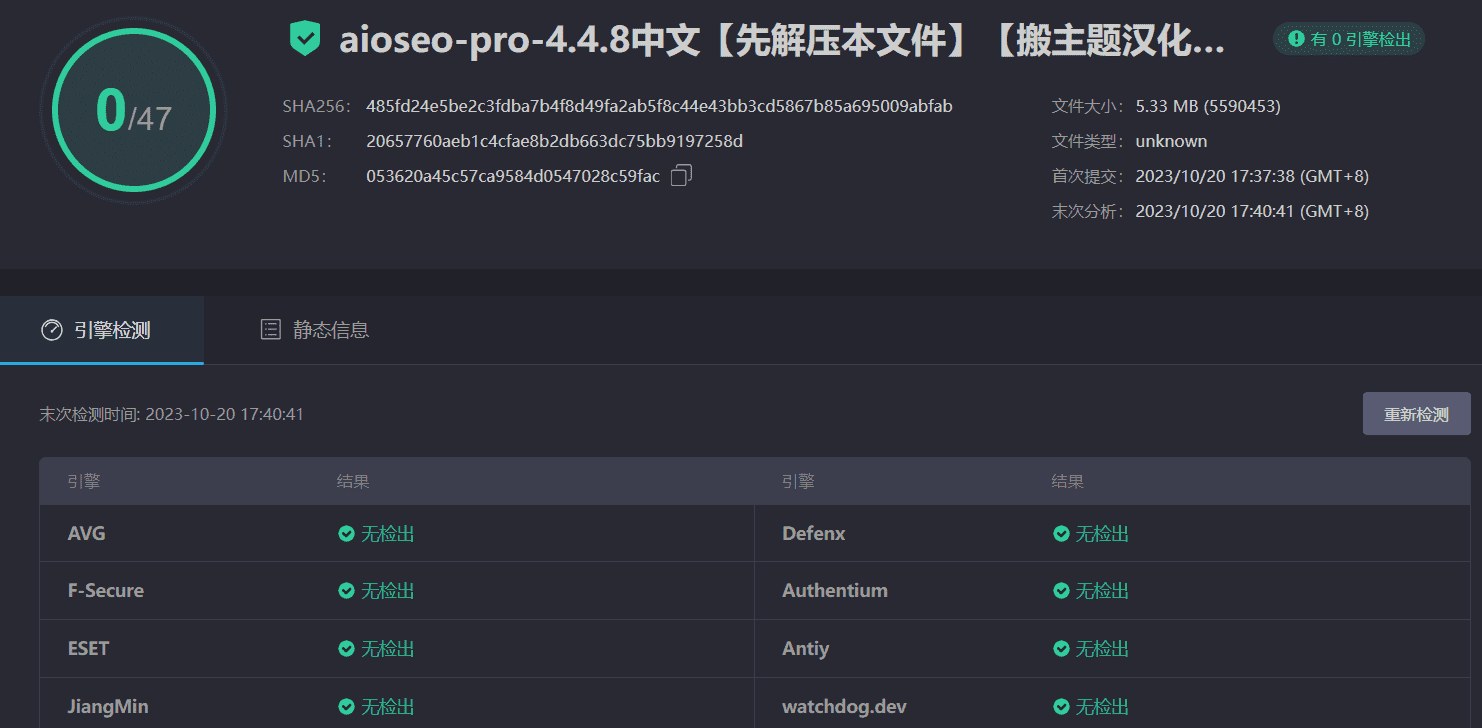Click the Antiy engine name
The height and width of the screenshot is (728, 1482).
click(806, 649)
